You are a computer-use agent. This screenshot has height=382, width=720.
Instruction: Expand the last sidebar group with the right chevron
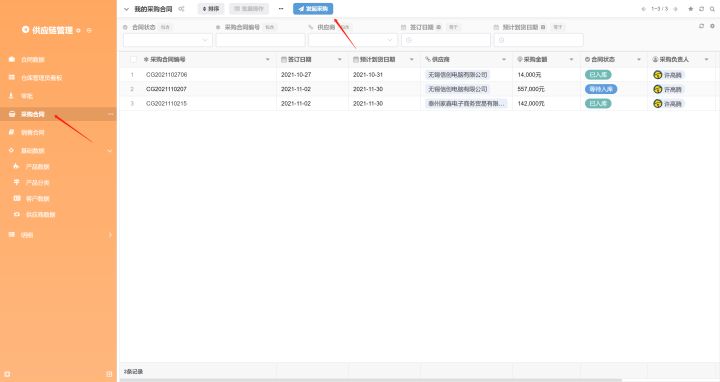click(110, 235)
